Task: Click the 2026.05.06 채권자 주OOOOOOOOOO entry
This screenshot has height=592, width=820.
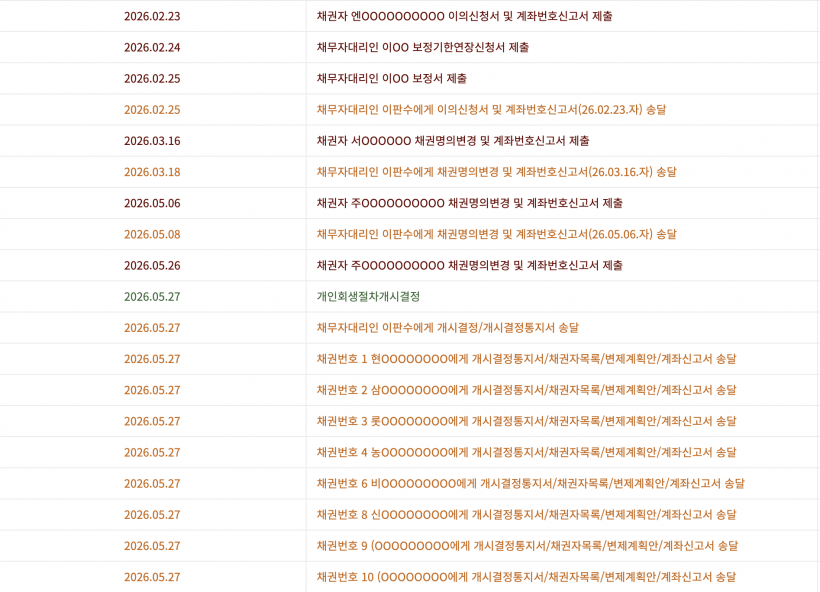Action: point(469,203)
